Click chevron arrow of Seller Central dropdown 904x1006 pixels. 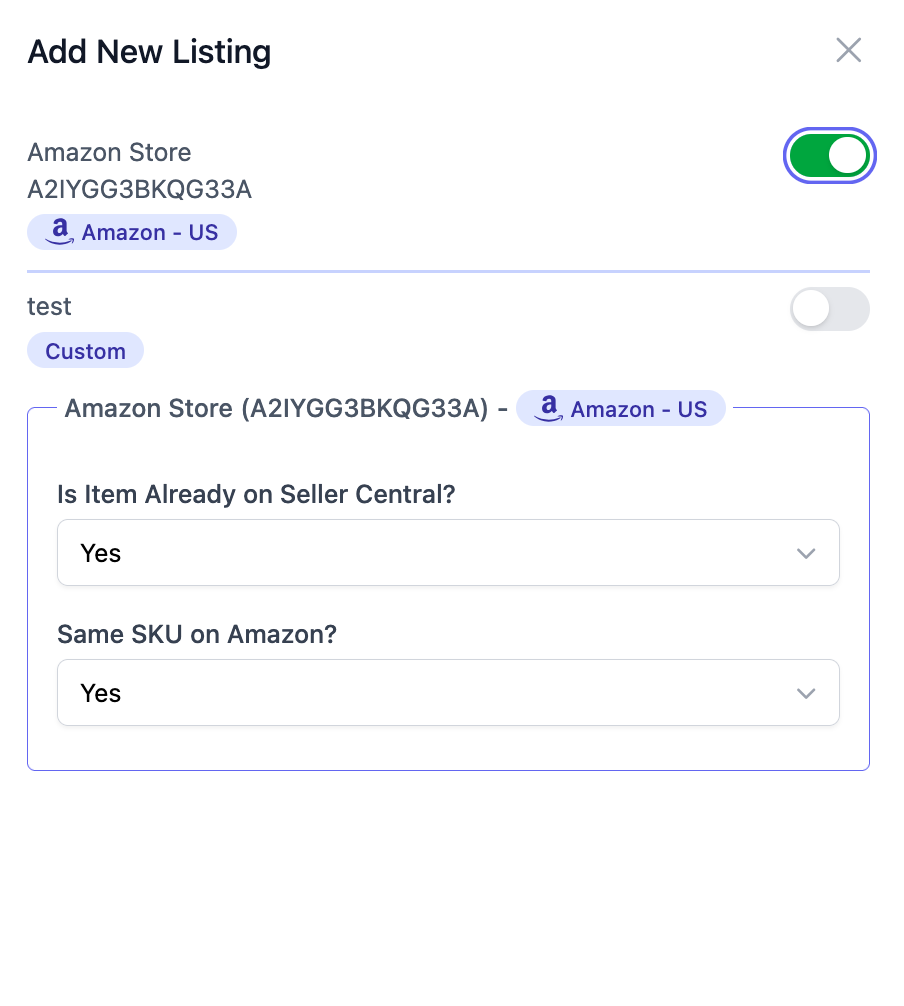pos(806,553)
